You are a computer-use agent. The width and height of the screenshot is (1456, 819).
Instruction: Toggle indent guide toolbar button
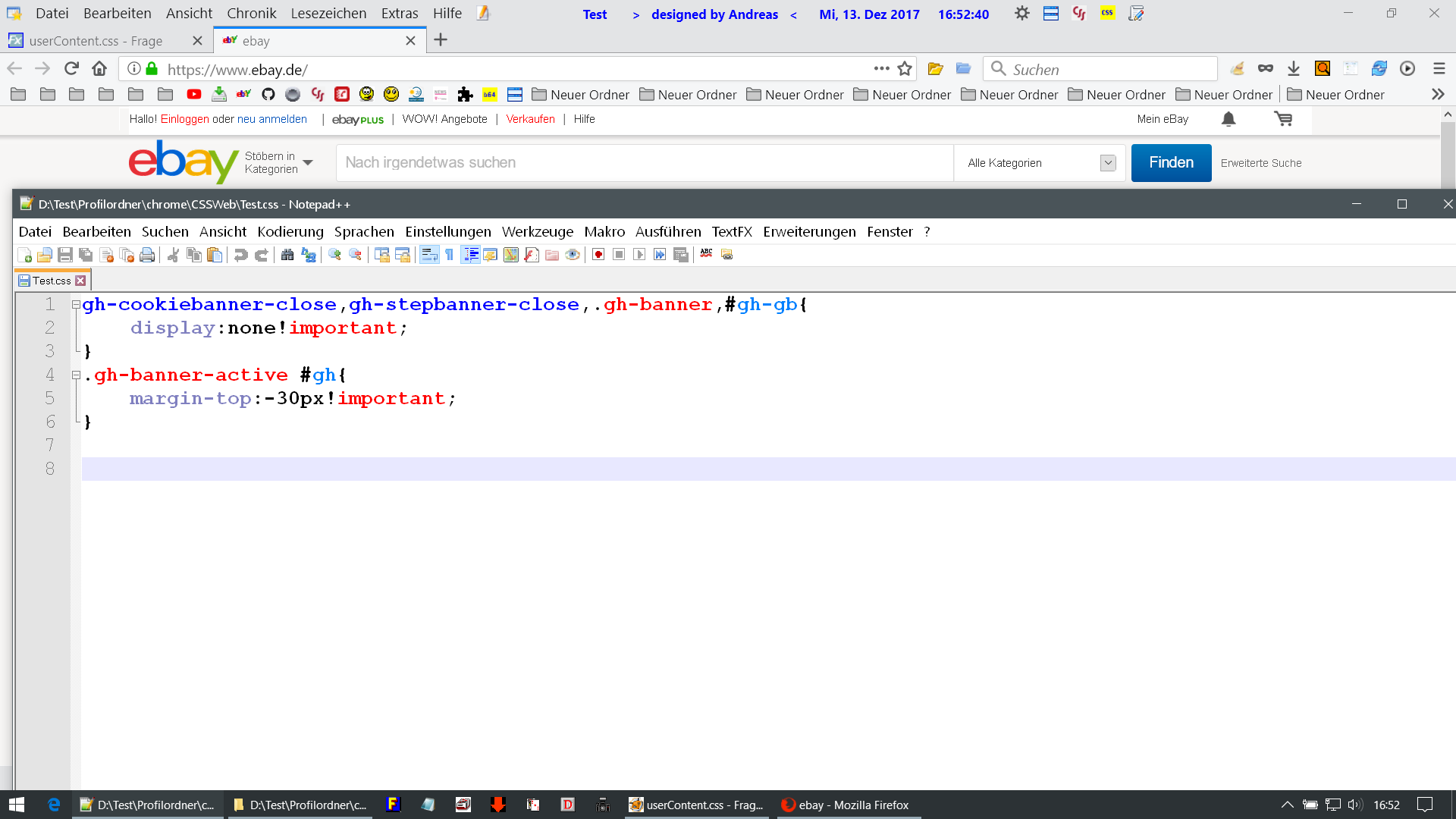pos(470,255)
